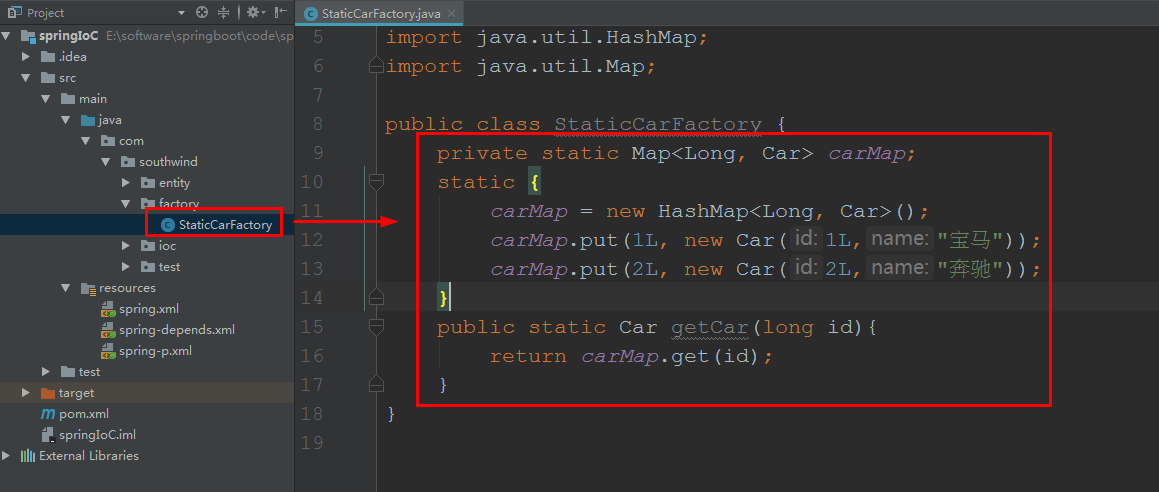
Task: Expand the .idea folder arrow
Action: pos(26,56)
